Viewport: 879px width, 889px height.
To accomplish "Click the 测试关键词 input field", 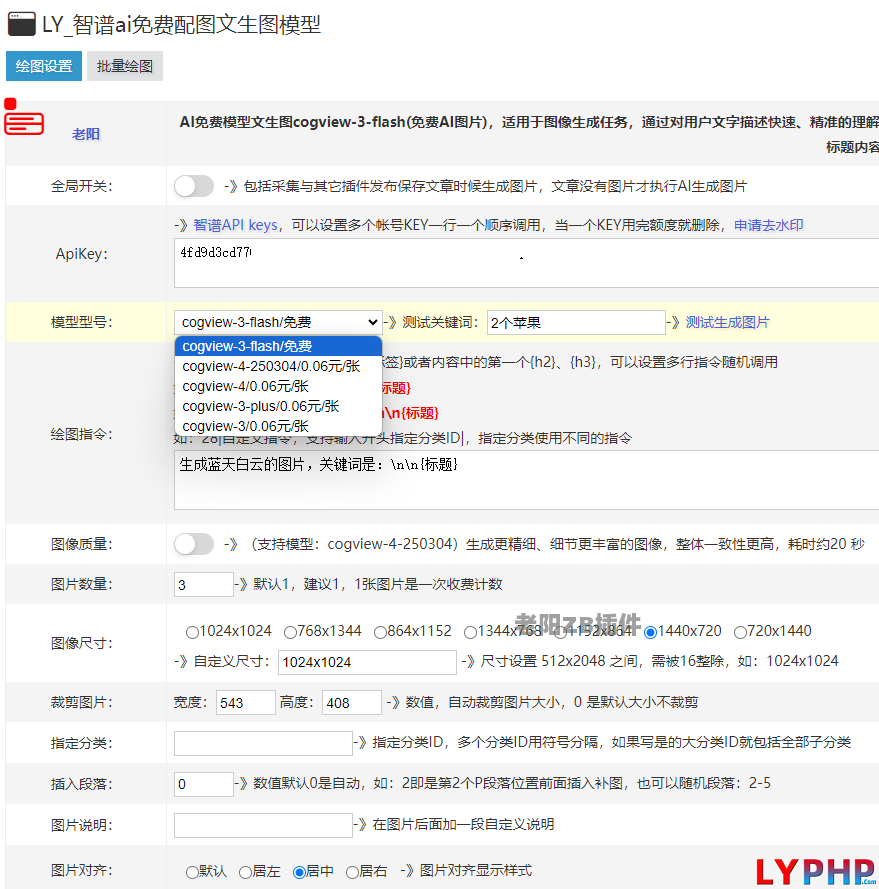I will click(576, 322).
